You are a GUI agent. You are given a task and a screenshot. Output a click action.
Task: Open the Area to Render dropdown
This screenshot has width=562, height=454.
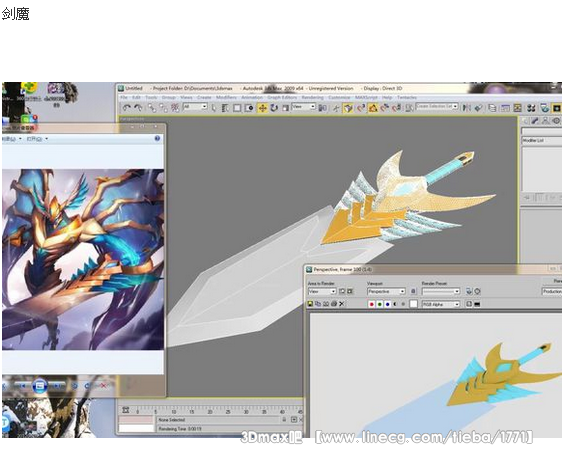pyautogui.click(x=322, y=292)
